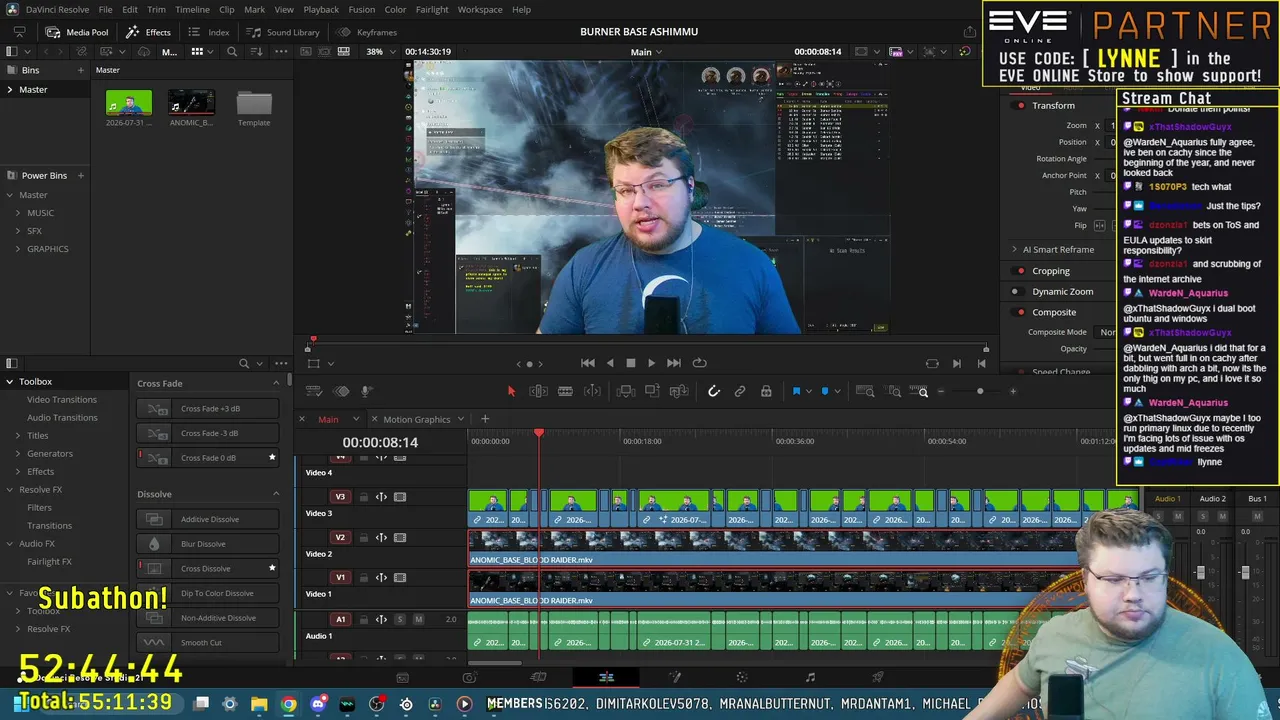Mute the Audio 1 track
The height and width of the screenshot is (720, 1280).
pos(418,619)
